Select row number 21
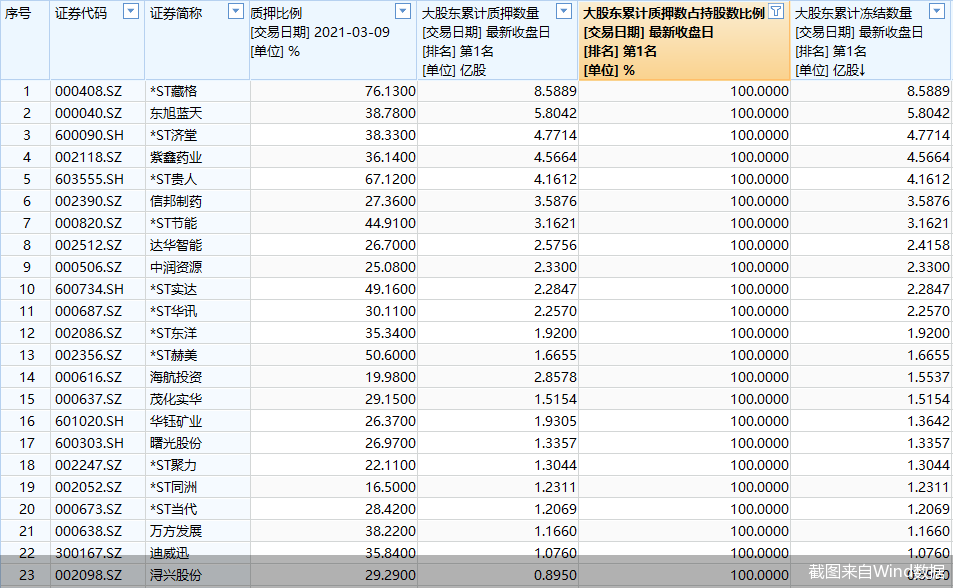This screenshot has height=588, width=953. [x=27, y=531]
